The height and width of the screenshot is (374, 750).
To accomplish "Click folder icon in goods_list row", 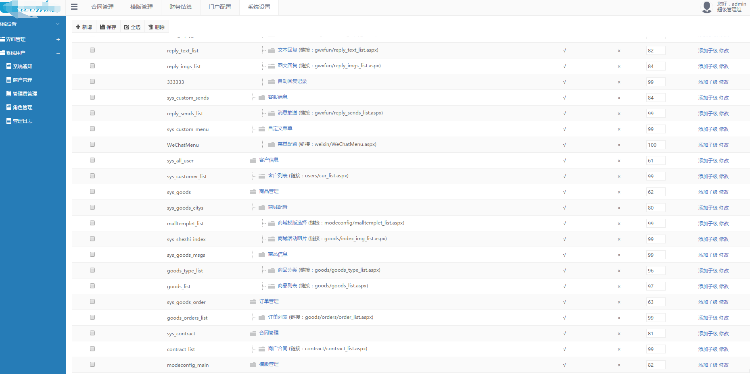I will pyautogui.click(x=271, y=286).
